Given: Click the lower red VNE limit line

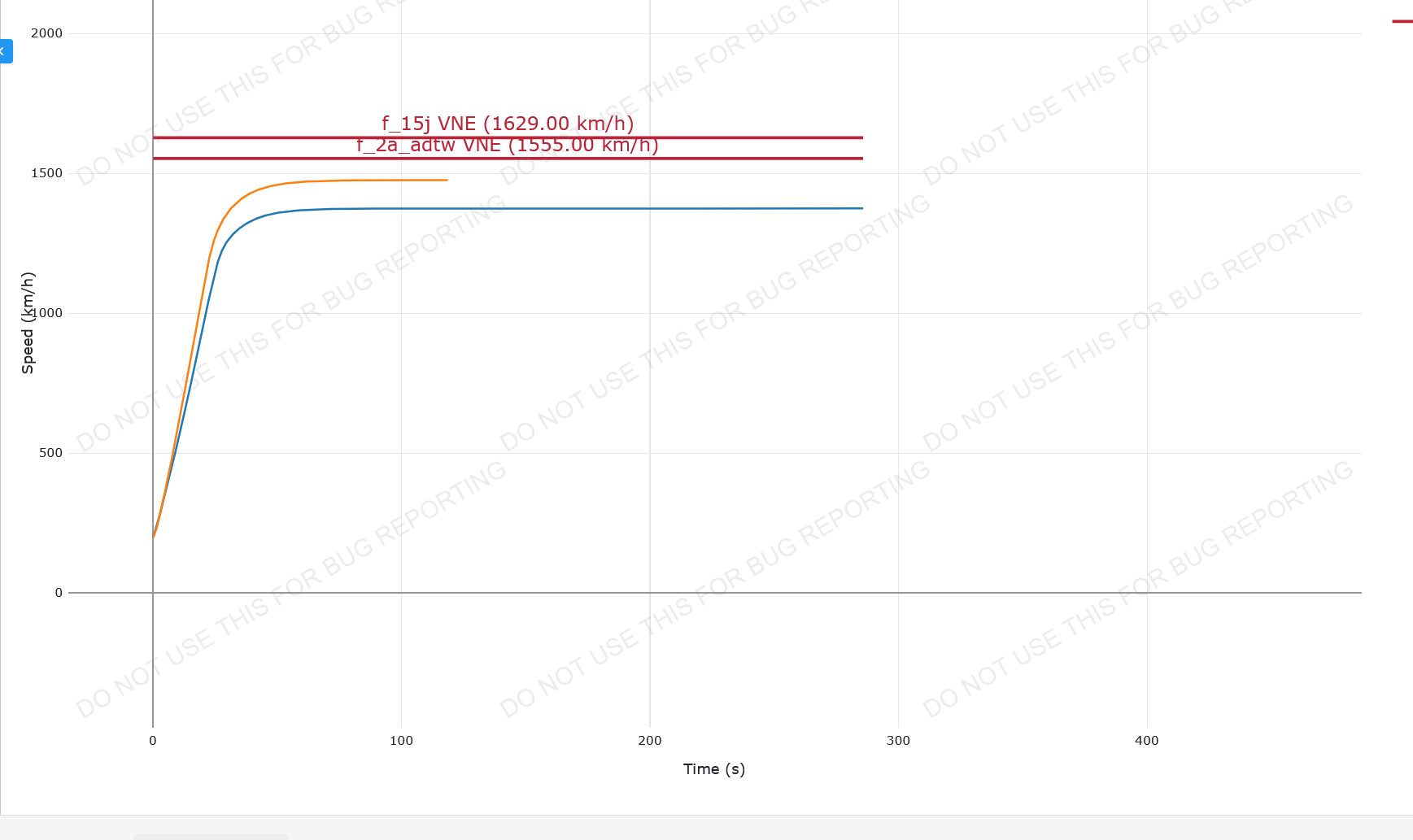Looking at the screenshot, I should pyautogui.click(x=732, y=158).
